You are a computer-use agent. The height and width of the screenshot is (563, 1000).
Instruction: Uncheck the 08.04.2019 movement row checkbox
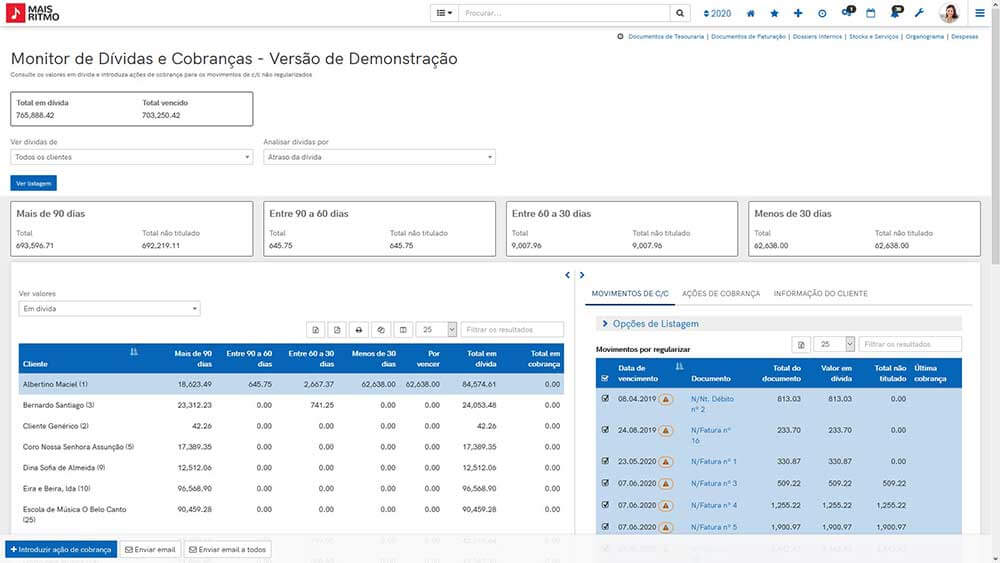605,398
